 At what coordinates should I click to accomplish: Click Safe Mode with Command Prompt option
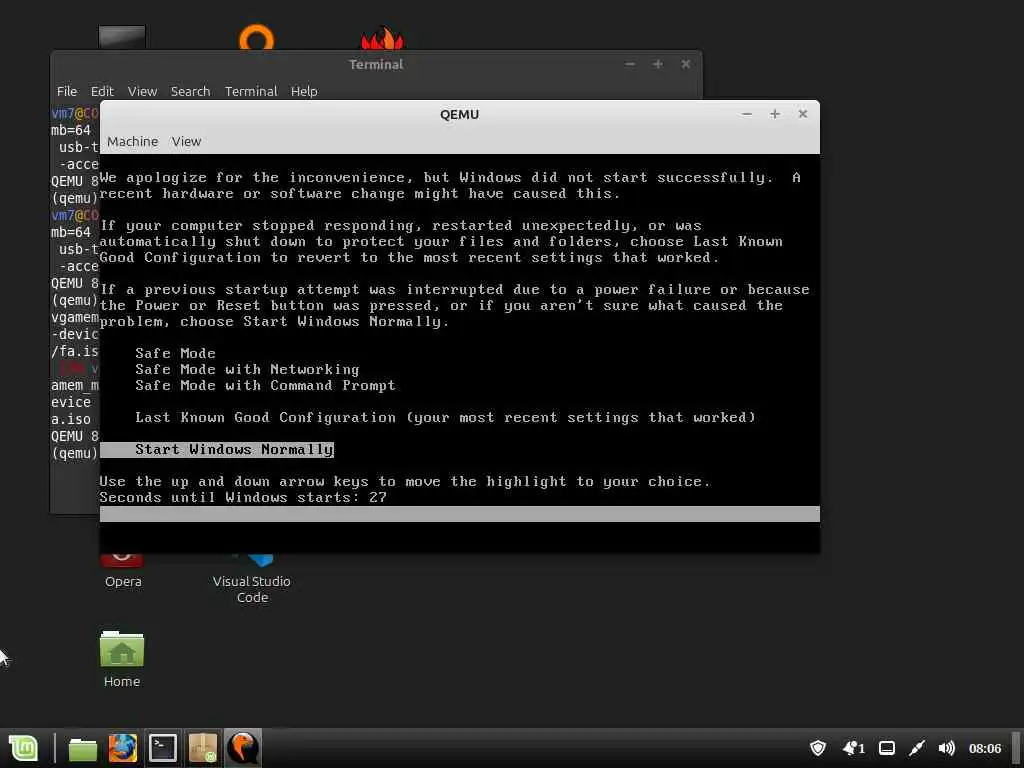(x=265, y=385)
